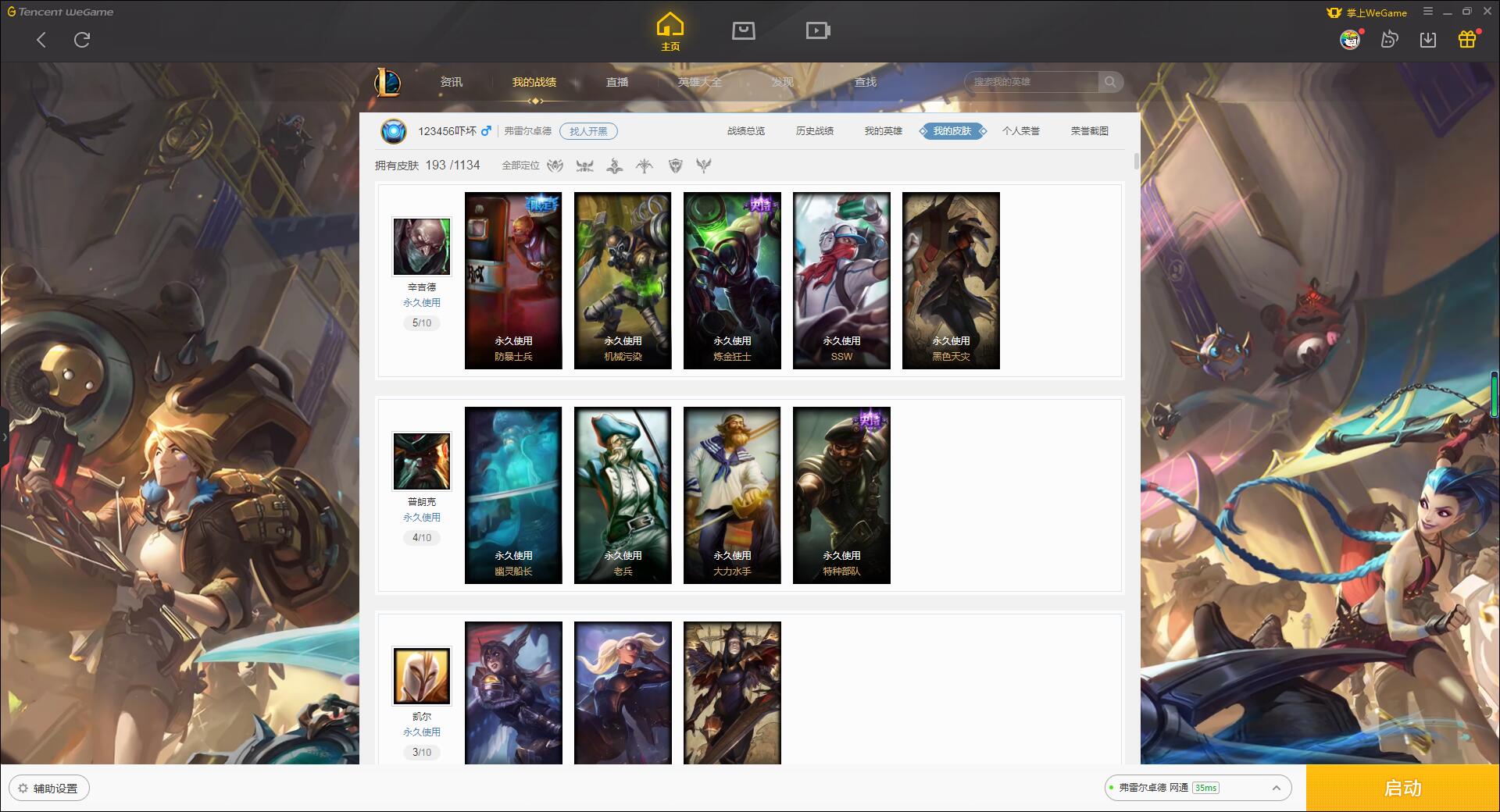This screenshot has width=1500, height=812.
Task: Click the 掌上WeGame link icon
Action: [x=1367, y=12]
